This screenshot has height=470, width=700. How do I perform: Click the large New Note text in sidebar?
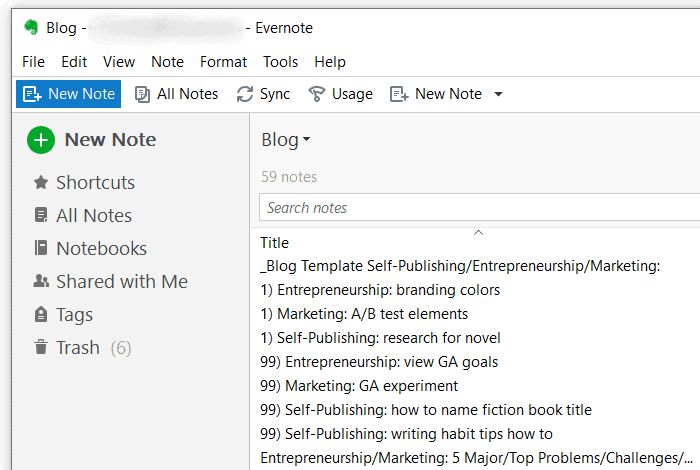point(110,140)
